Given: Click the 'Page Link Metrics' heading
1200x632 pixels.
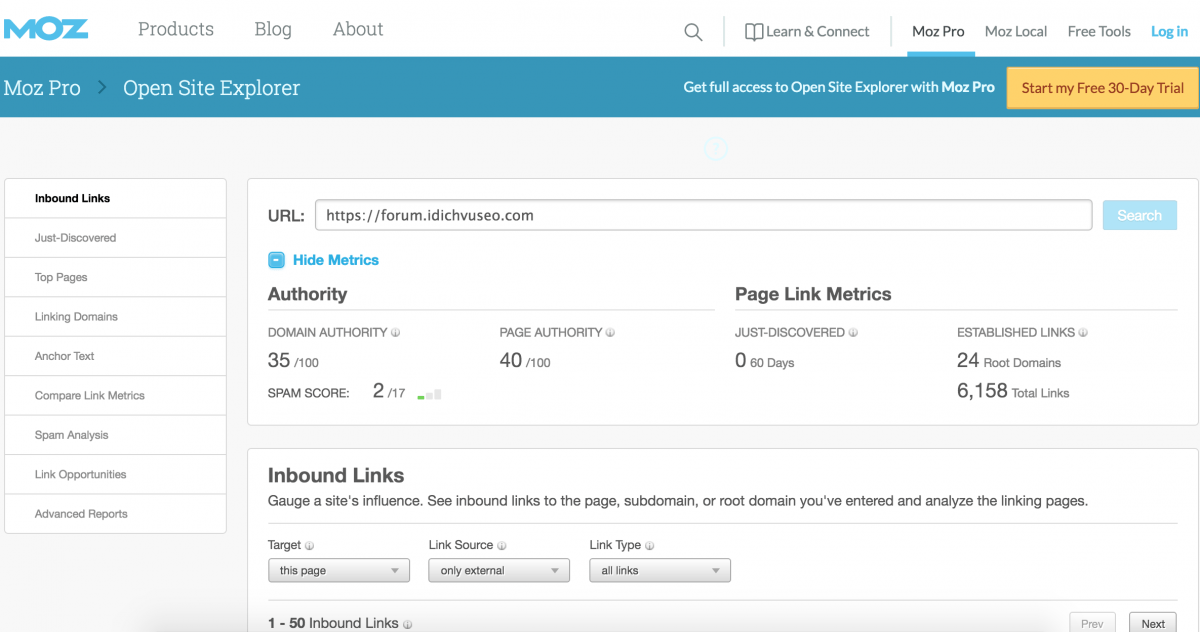Looking at the screenshot, I should [x=813, y=294].
